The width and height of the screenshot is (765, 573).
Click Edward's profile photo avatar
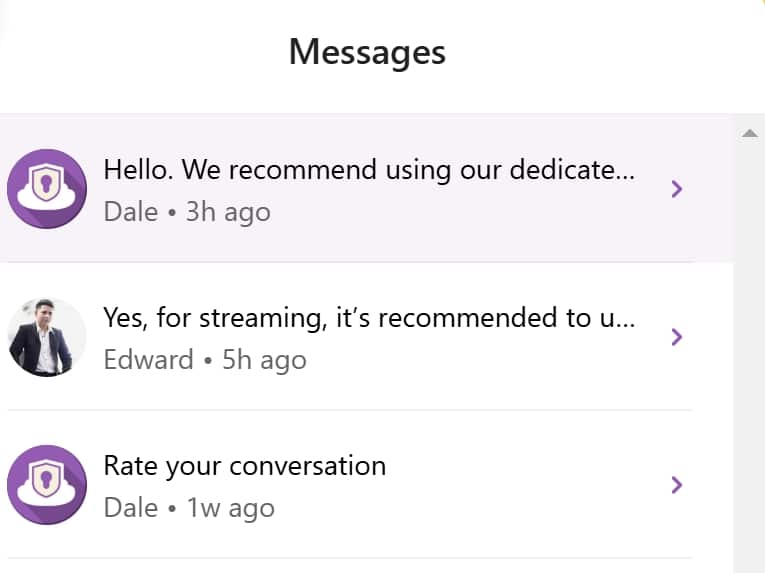click(x=47, y=337)
